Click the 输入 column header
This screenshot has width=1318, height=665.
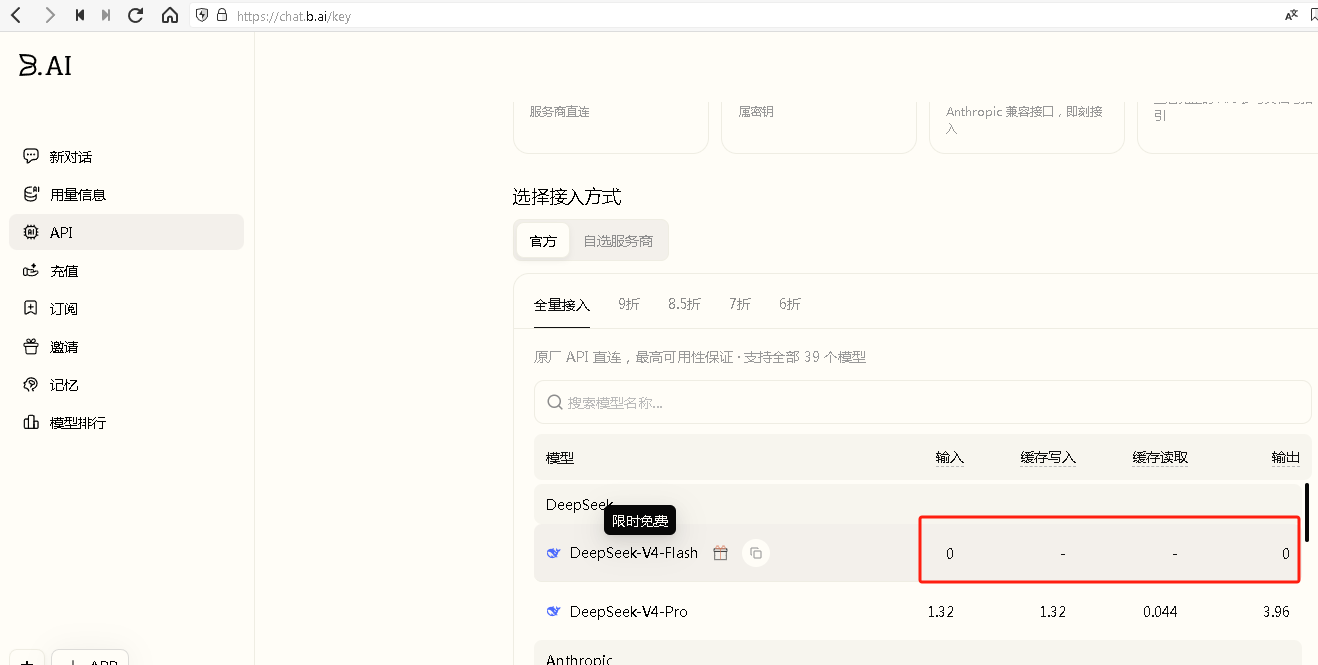949,458
